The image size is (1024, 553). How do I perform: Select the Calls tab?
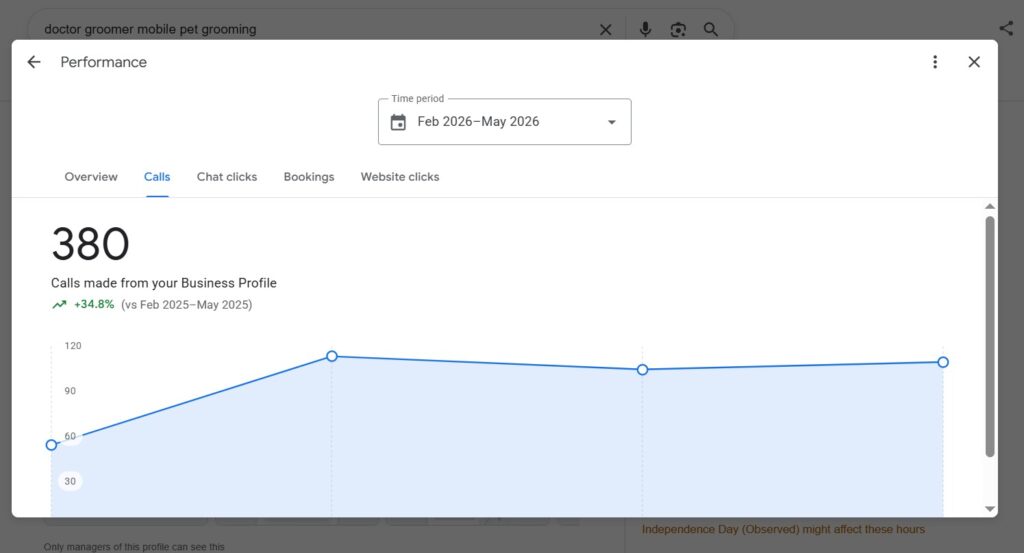coord(157,177)
